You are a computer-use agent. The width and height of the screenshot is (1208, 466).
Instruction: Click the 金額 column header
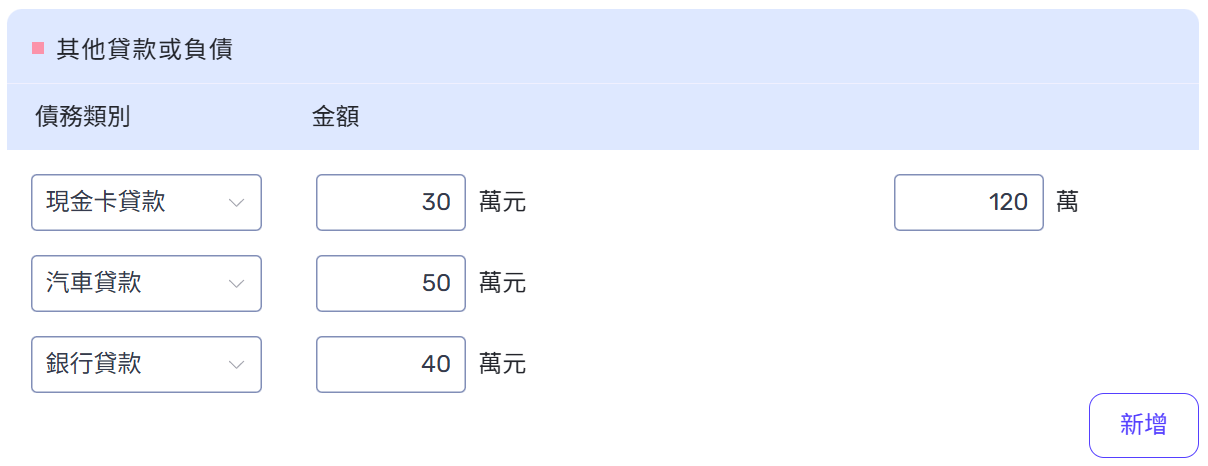point(336,117)
